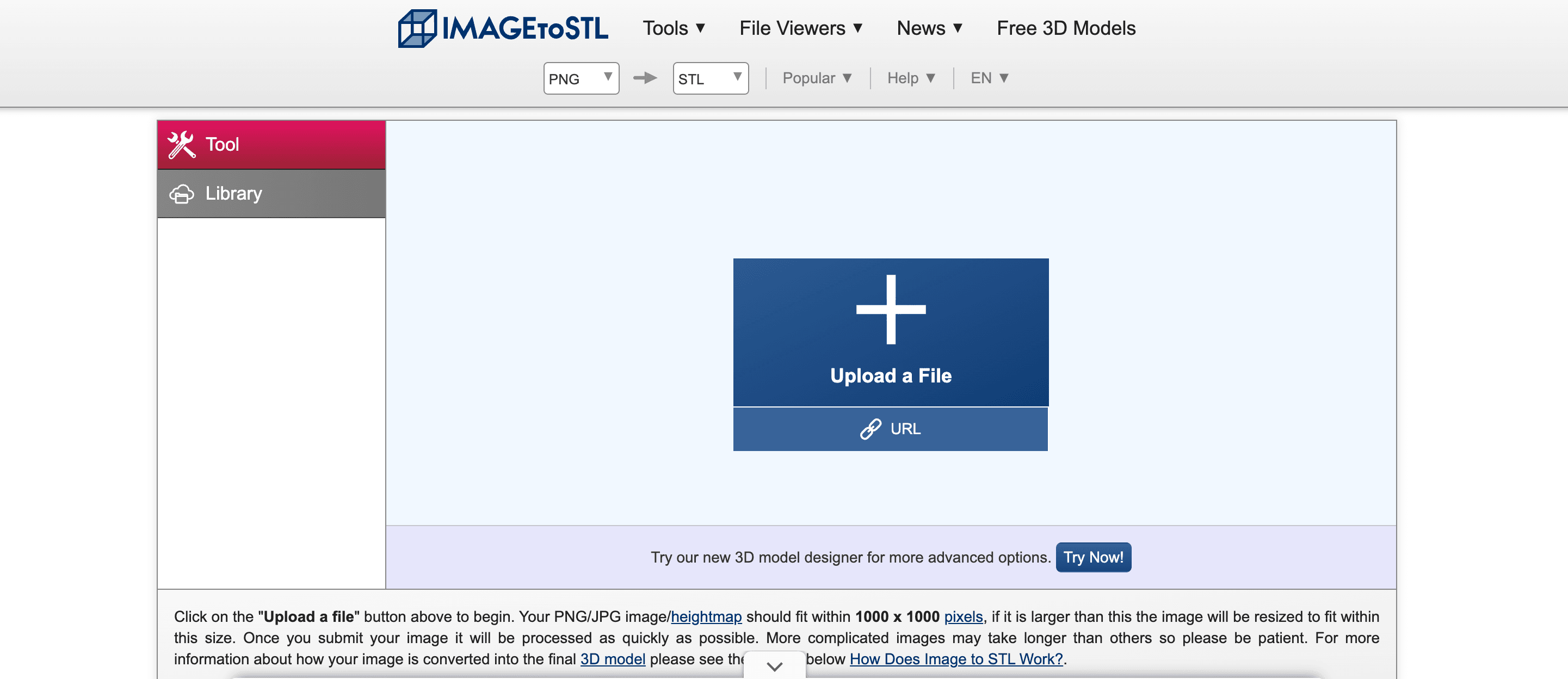Click the down chevron expander at bottom
Screen dimensions: 1568x679
774,665
